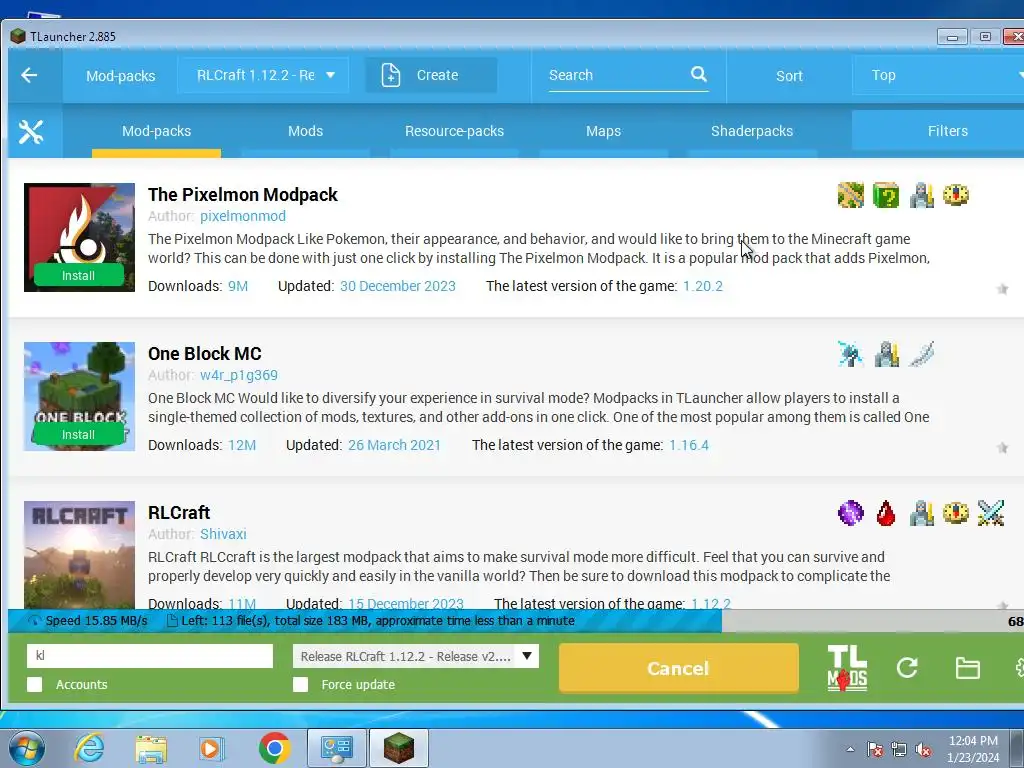Click the Create modpack button
The width and height of the screenshot is (1024, 768).
coord(431,75)
